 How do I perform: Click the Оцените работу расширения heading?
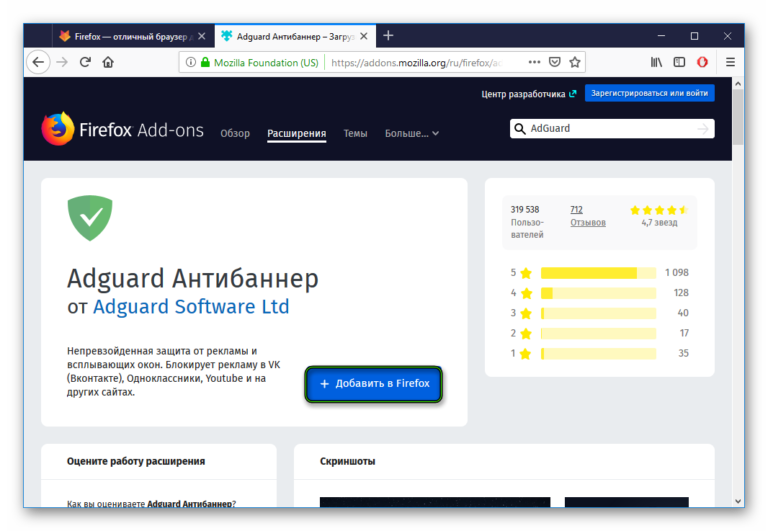(136, 461)
